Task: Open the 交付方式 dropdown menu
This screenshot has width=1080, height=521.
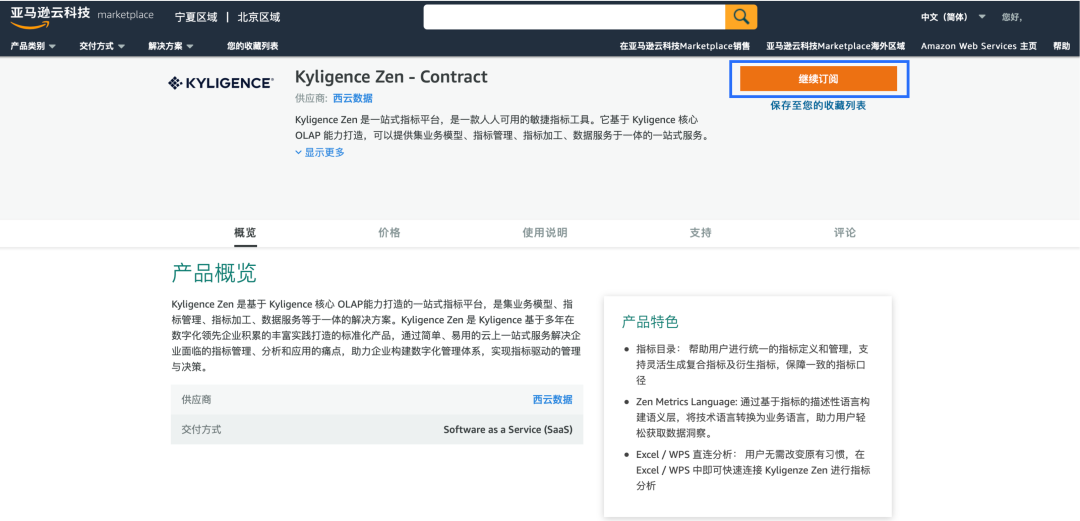Action: (x=102, y=46)
